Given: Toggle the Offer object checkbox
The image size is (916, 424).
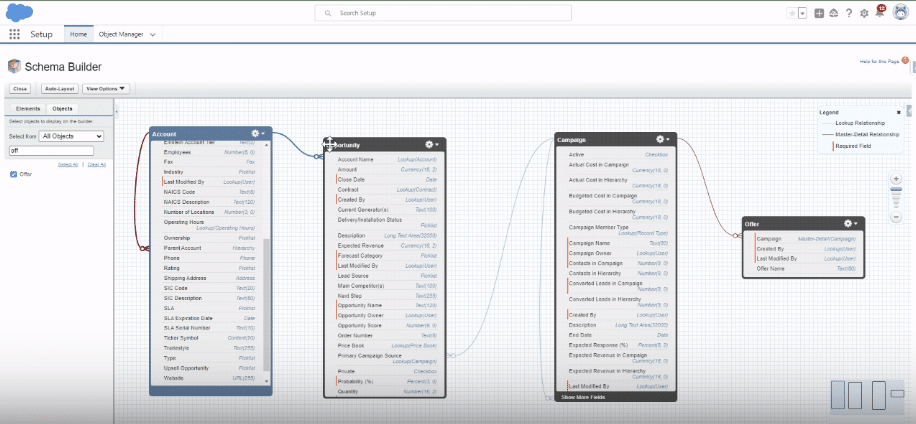Looking at the screenshot, I should point(13,174).
